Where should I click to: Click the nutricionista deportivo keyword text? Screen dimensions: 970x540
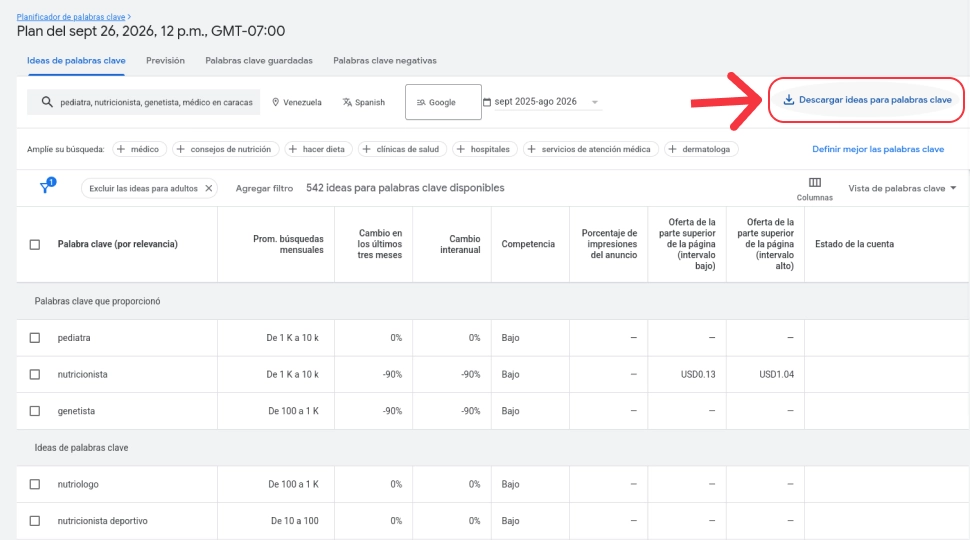point(102,521)
